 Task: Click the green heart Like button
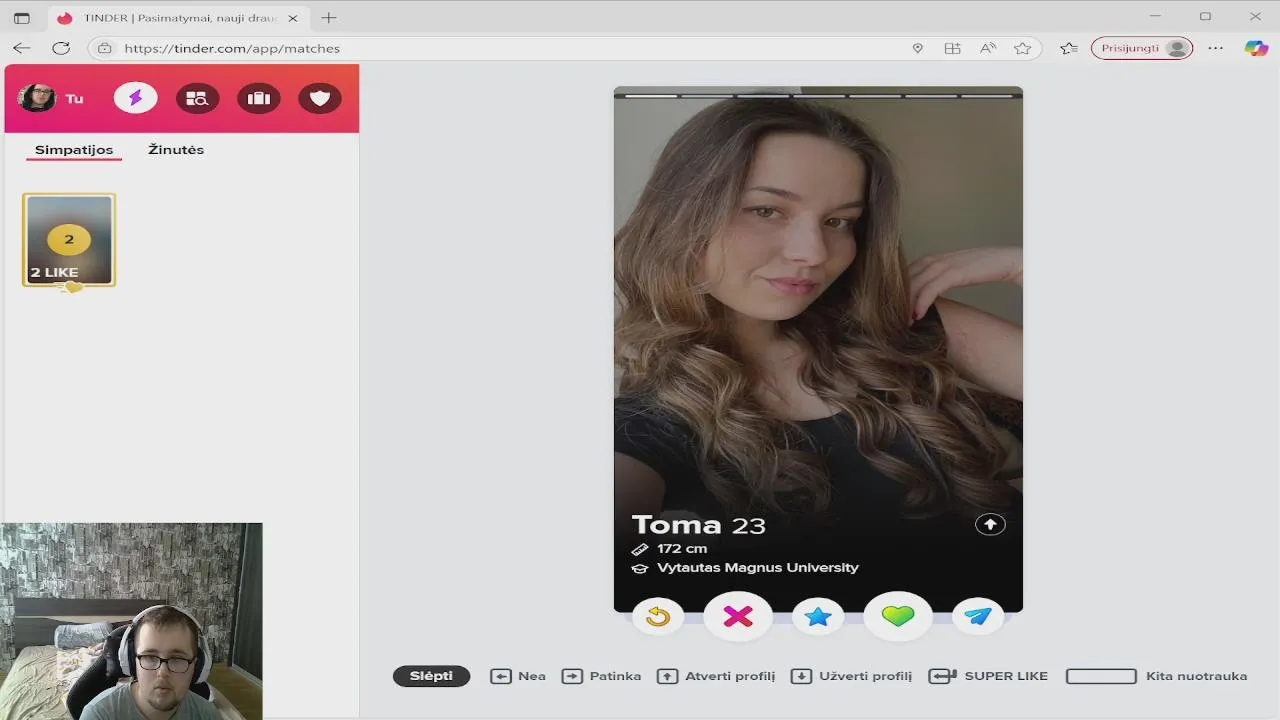click(898, 617)
